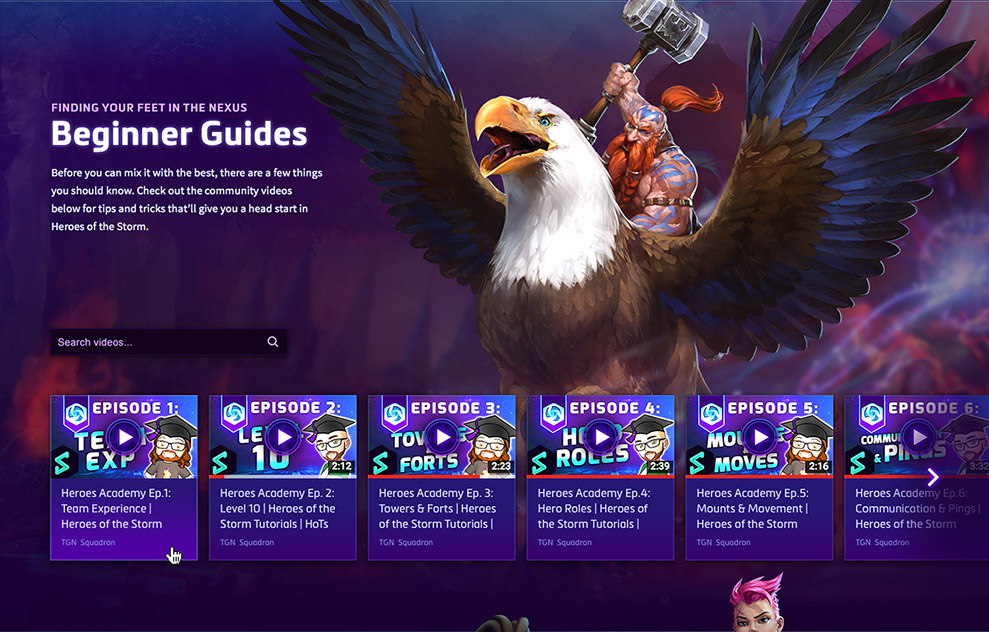This screenshot has height=632, width=989.
Task: Play the Episode 2 Level 10 video
Action: [x=283, y=436]
